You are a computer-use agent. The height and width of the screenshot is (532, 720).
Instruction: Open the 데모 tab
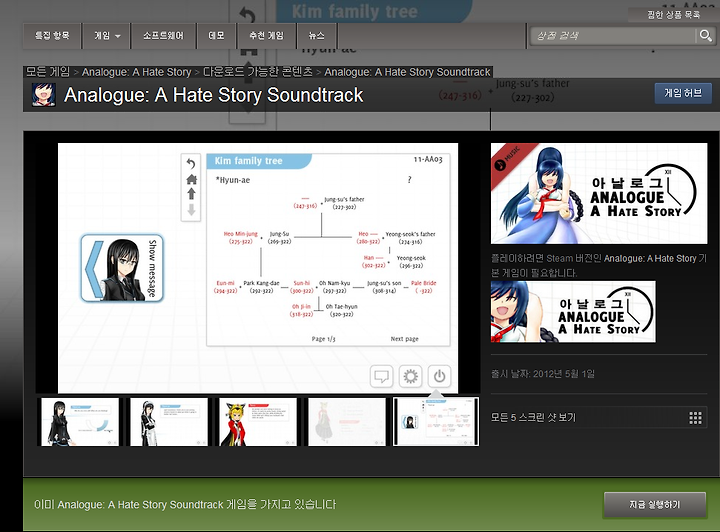tap(216, 36)
